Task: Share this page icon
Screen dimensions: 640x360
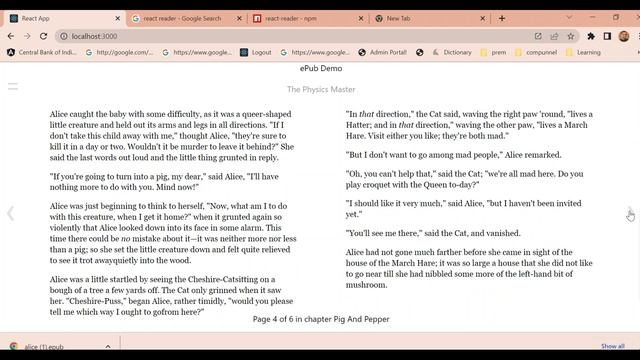Action: tap(554, 36)
